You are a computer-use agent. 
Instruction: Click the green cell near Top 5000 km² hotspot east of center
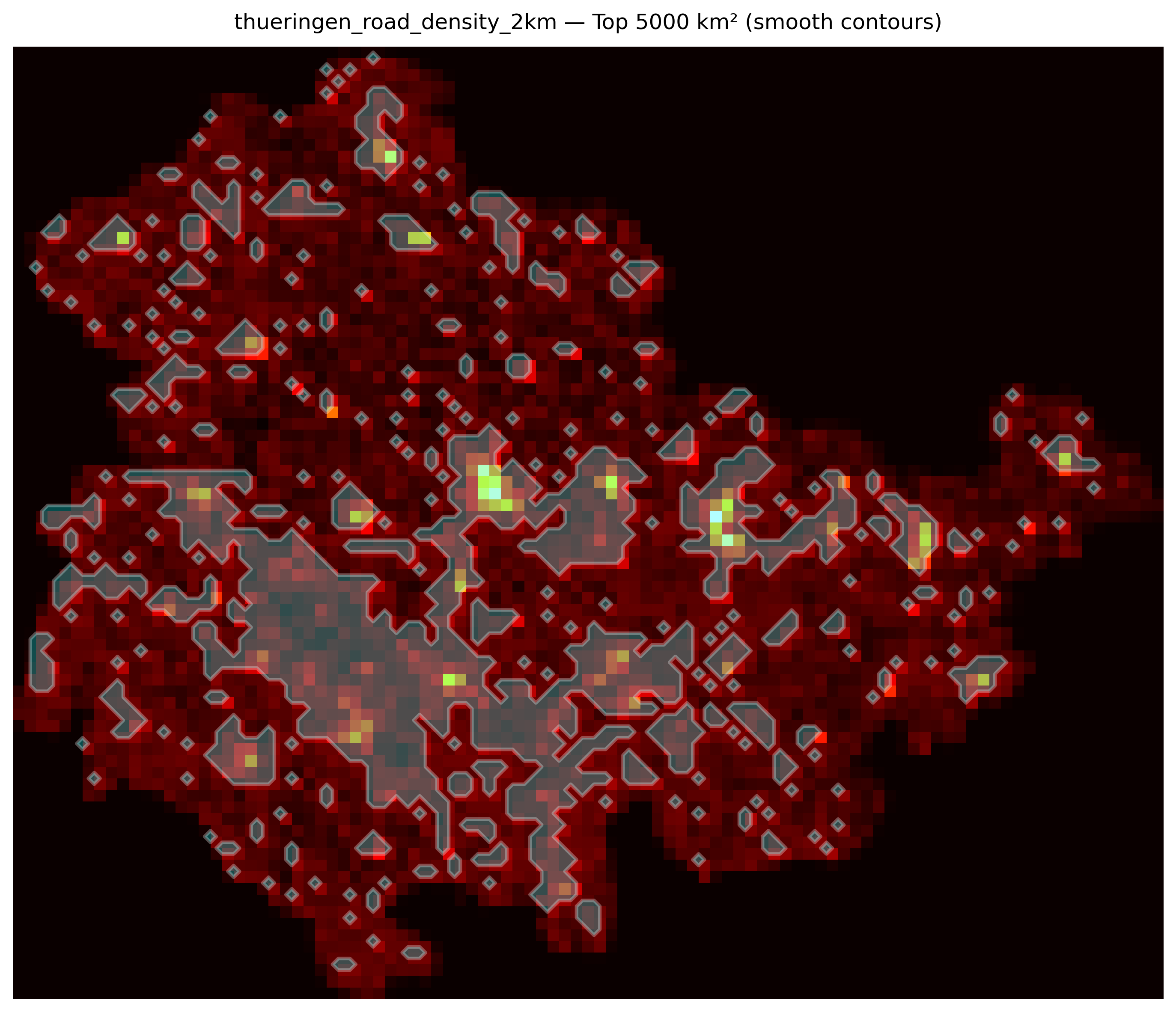[611, 482]
